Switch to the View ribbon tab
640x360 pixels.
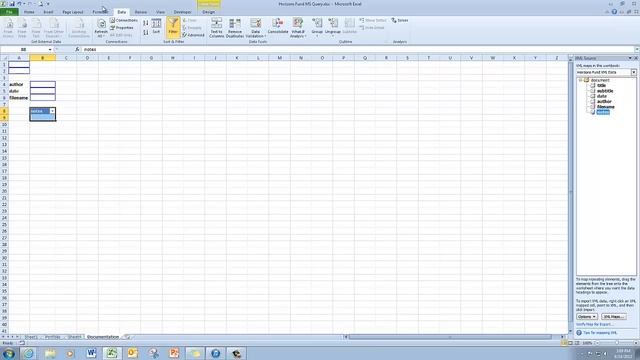click(x=160, y=12)
